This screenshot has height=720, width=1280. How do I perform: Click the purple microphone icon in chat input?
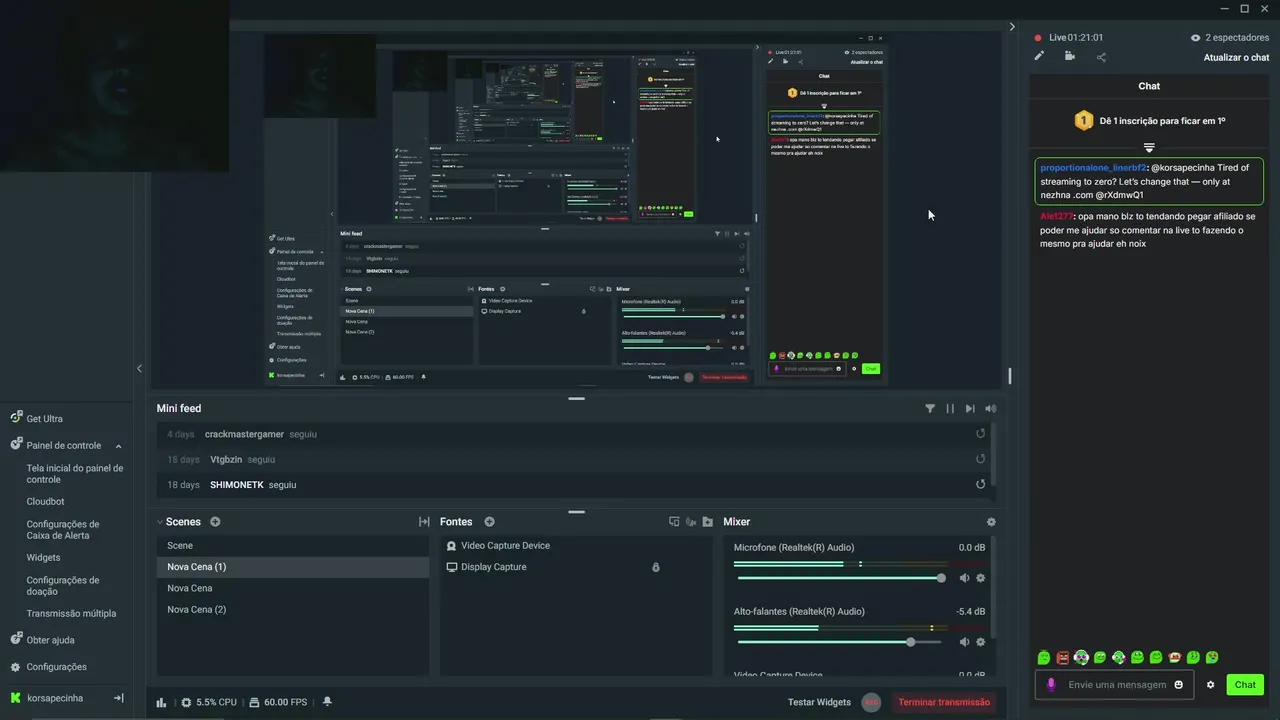[x=1051, y=685]
